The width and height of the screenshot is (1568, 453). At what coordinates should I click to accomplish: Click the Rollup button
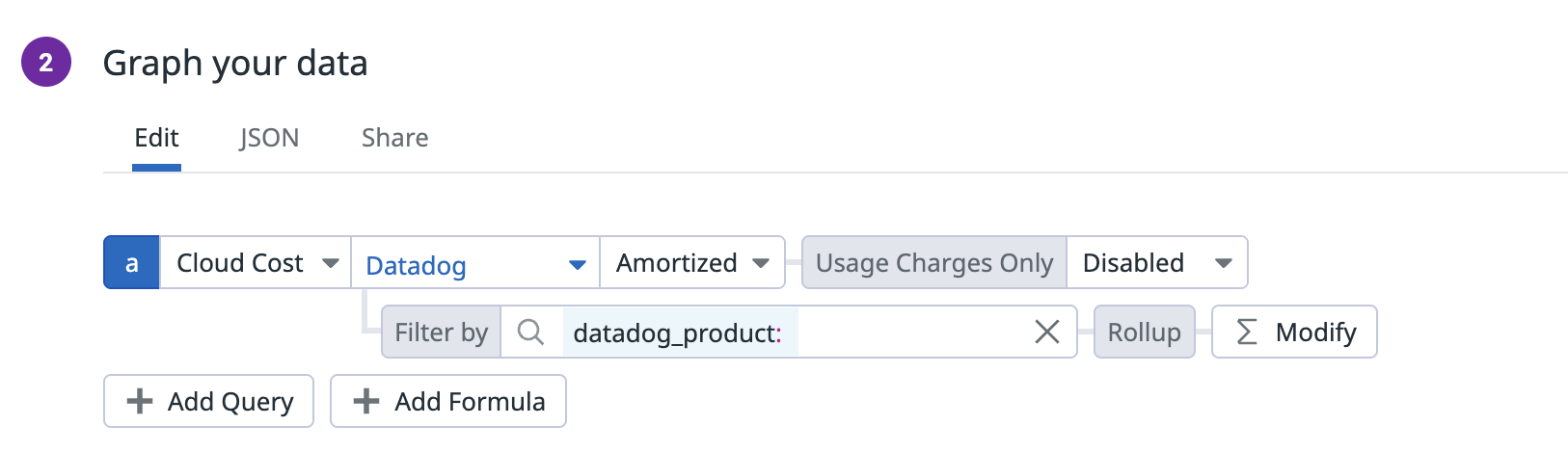pyautogui.click(x=1144, y=332)
